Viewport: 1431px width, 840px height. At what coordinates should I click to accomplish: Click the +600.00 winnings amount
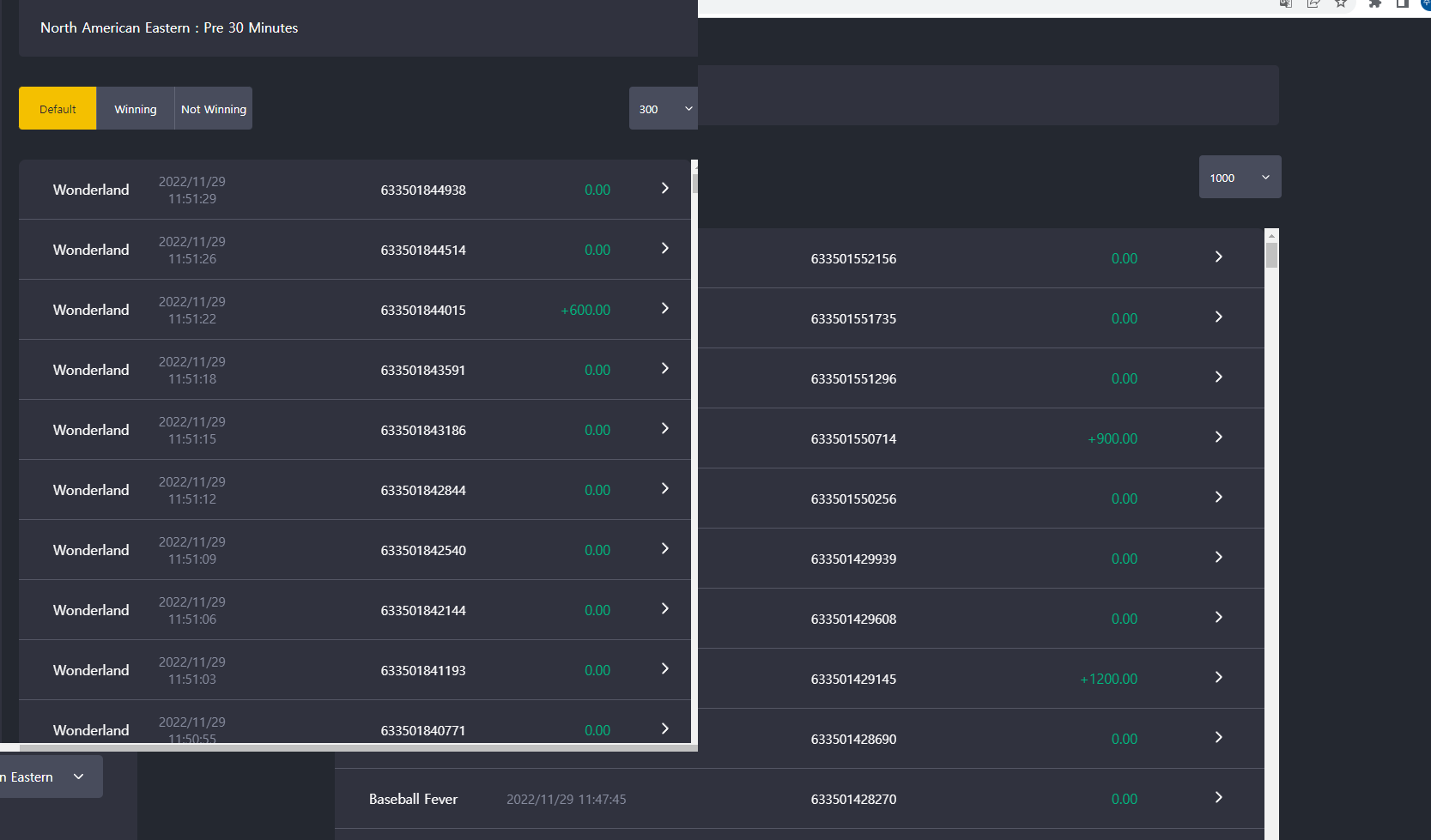coord(585,310)
